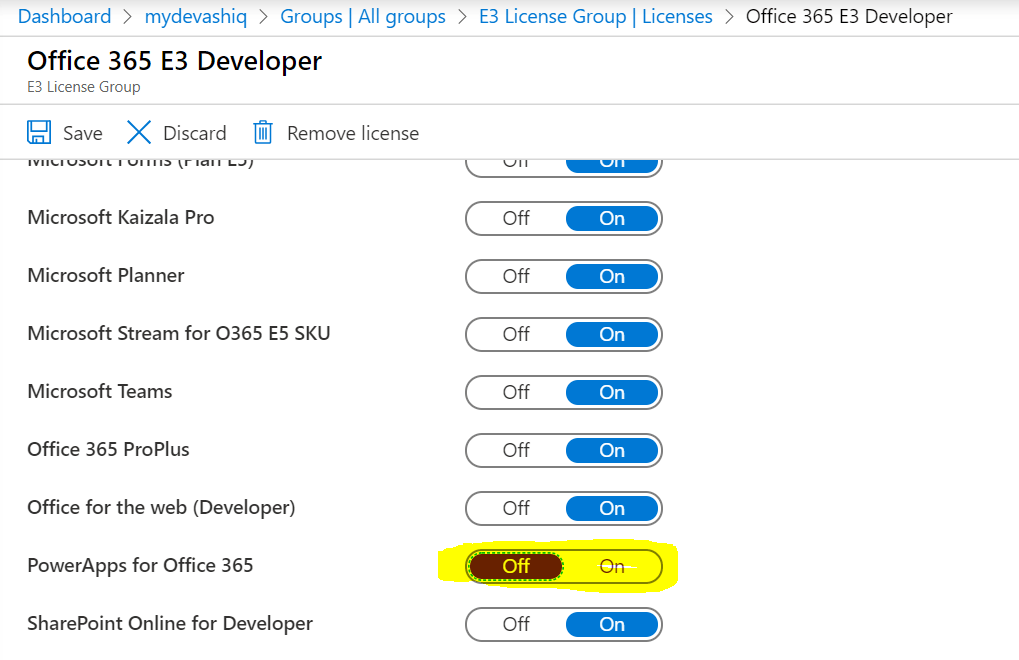Click the Remove license text

point(352,133)
